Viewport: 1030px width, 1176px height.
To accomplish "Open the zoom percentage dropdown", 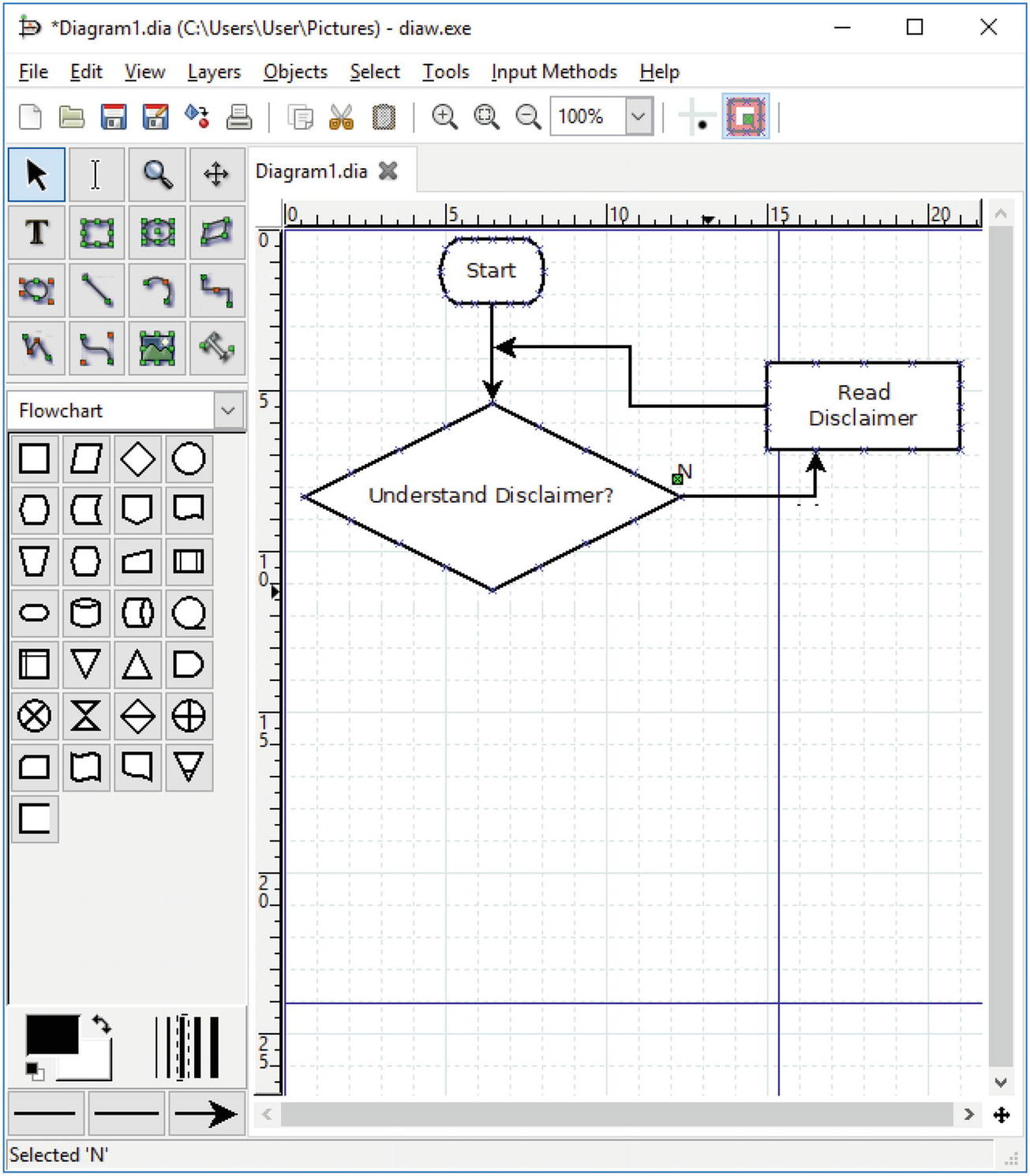I will click(639, 117).
